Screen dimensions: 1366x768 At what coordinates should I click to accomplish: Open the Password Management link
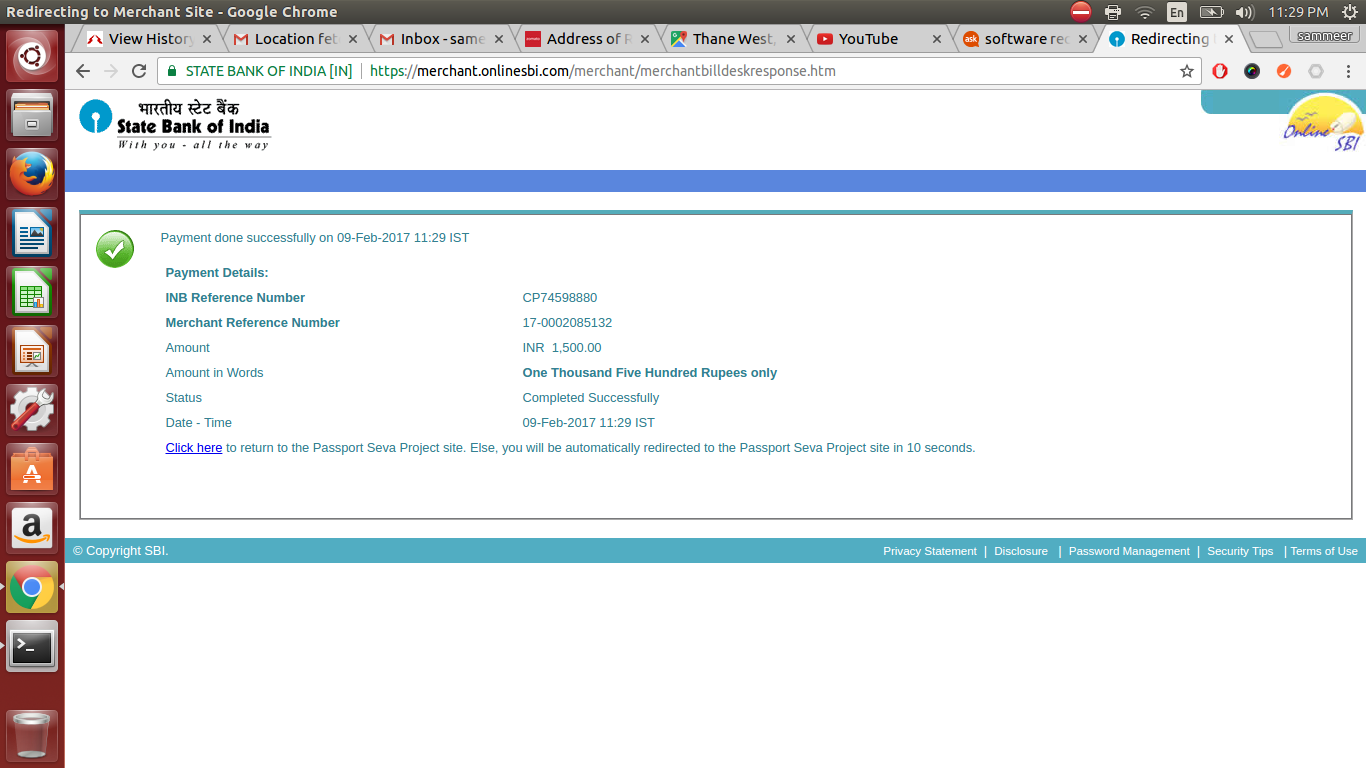1129,551
